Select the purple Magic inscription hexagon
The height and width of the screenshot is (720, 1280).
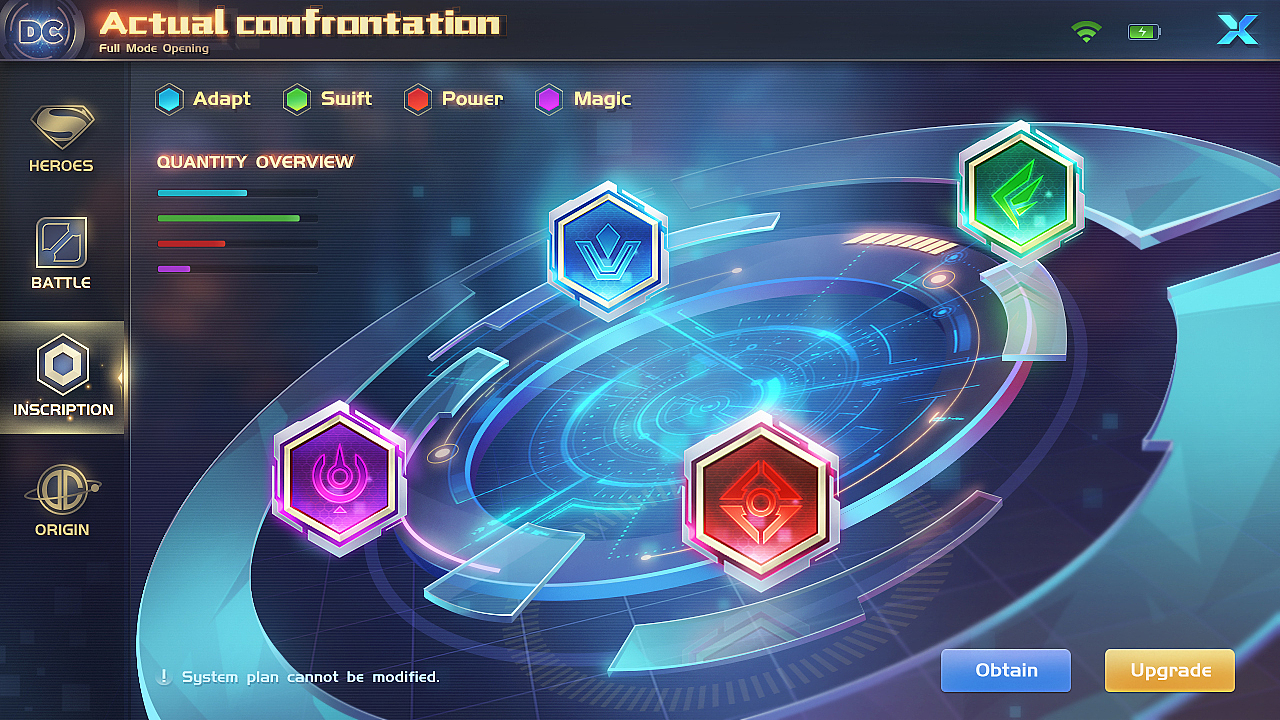pyautogui.click(x=341, y=478)
